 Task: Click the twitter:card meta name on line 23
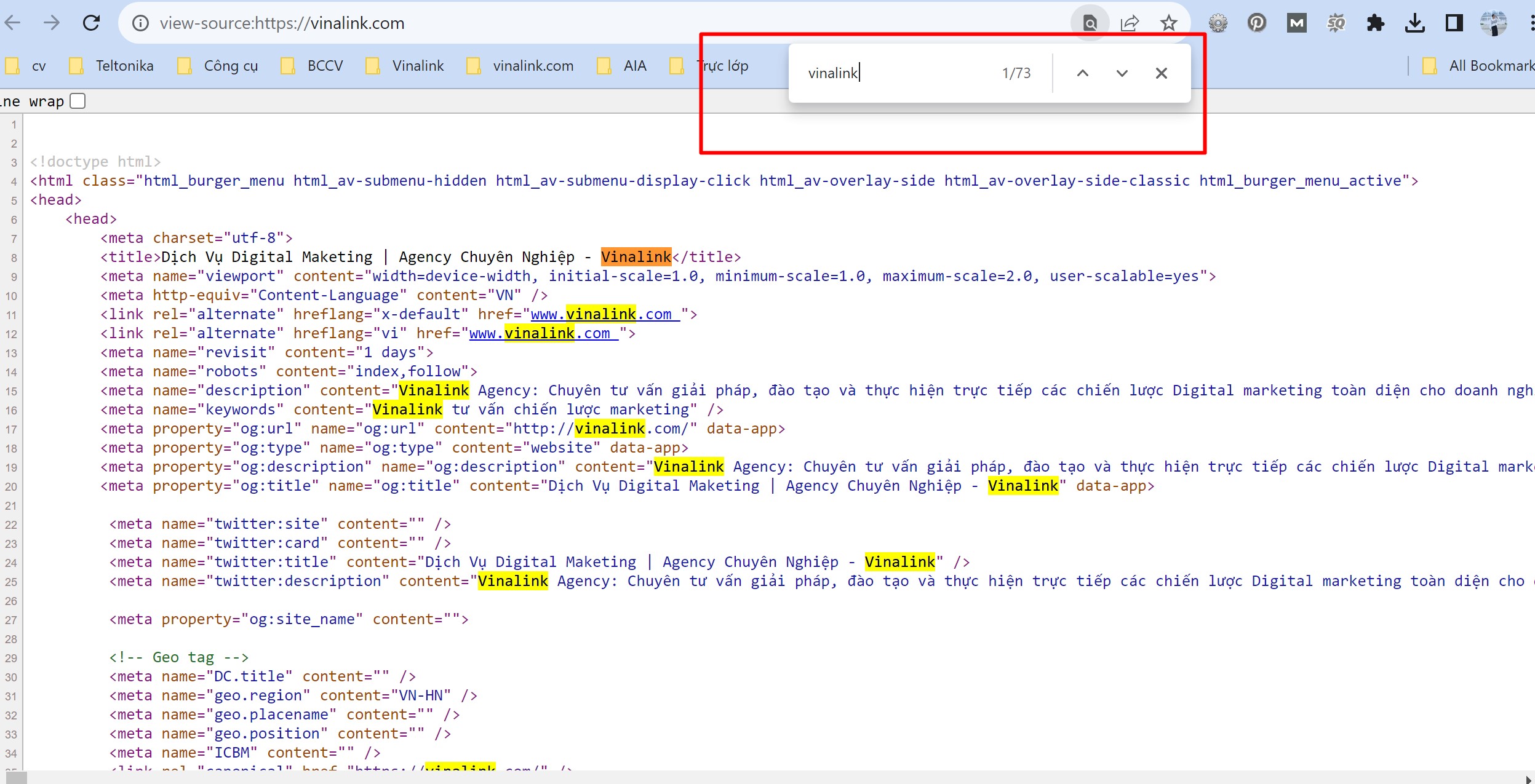click(x=267, y=543)
